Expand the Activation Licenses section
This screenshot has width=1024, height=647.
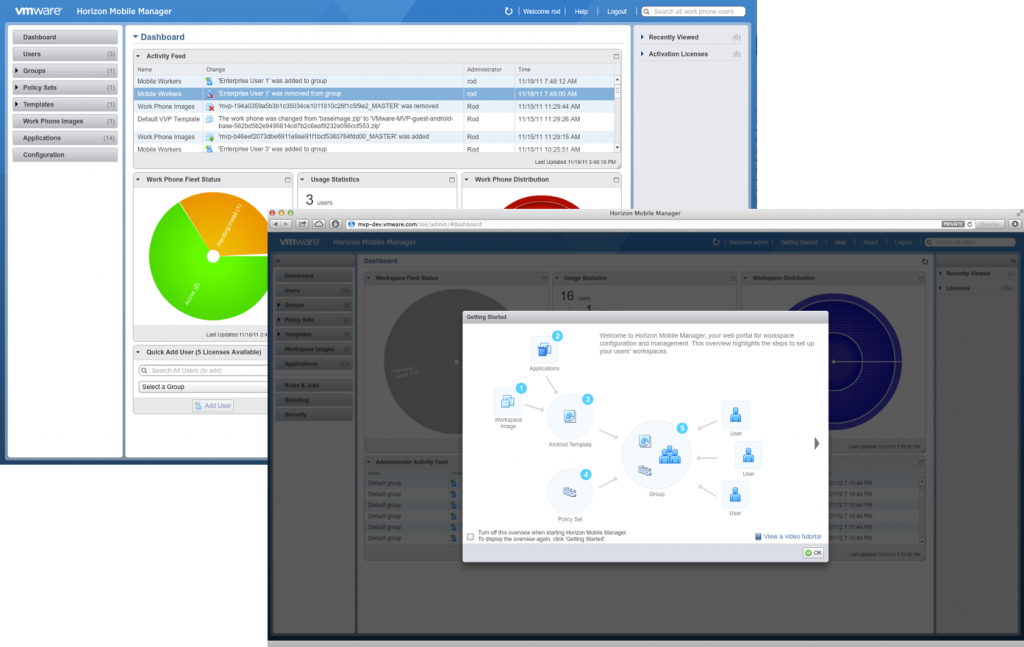[x=643, y=54]
